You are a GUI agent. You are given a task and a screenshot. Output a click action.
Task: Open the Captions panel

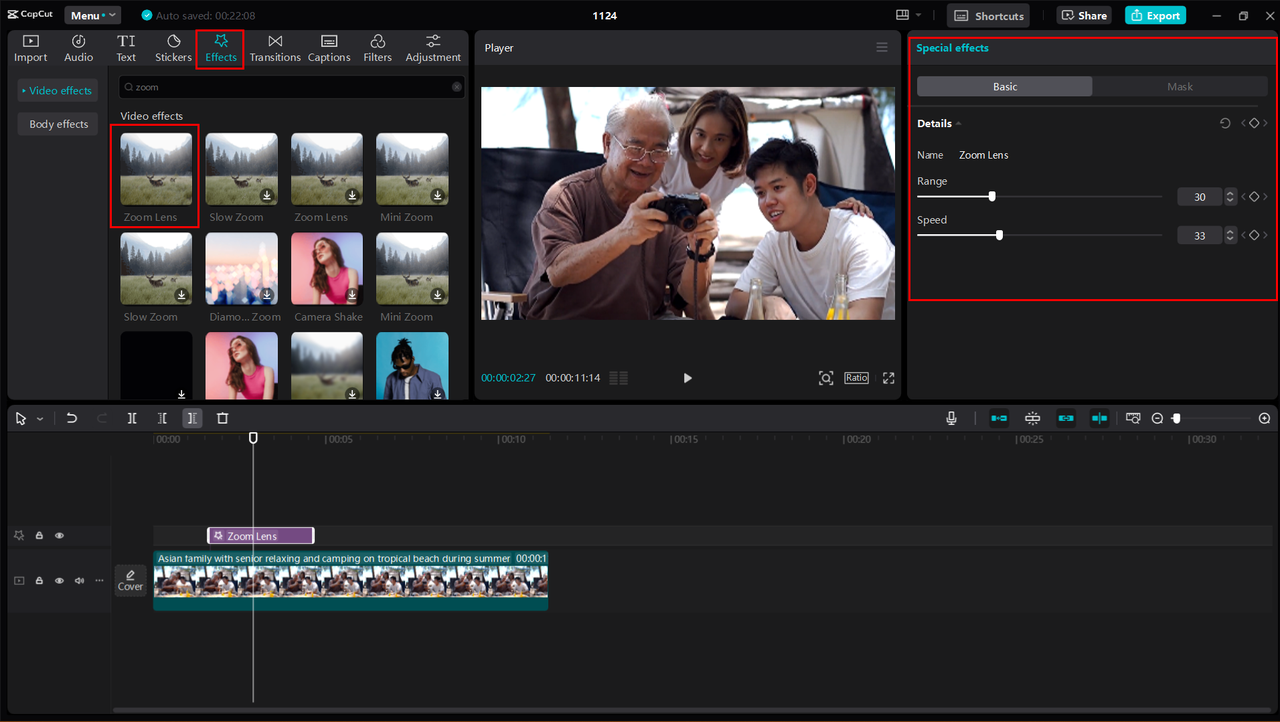pyautogui.click(x=329, y=47)
